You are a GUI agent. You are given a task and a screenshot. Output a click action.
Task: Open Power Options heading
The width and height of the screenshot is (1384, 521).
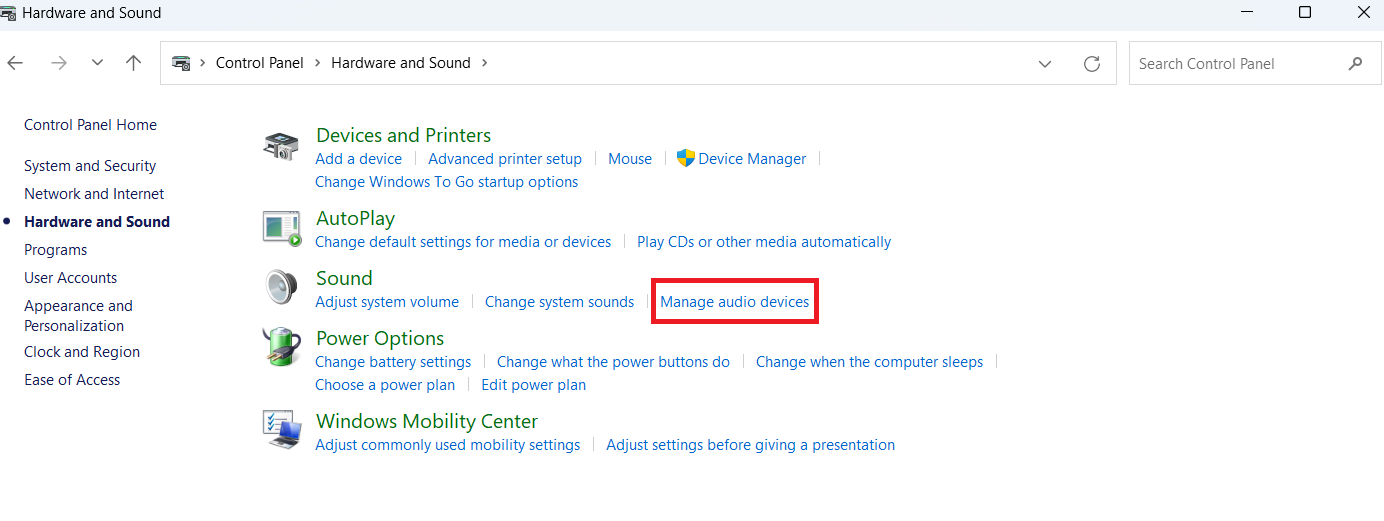380,338
